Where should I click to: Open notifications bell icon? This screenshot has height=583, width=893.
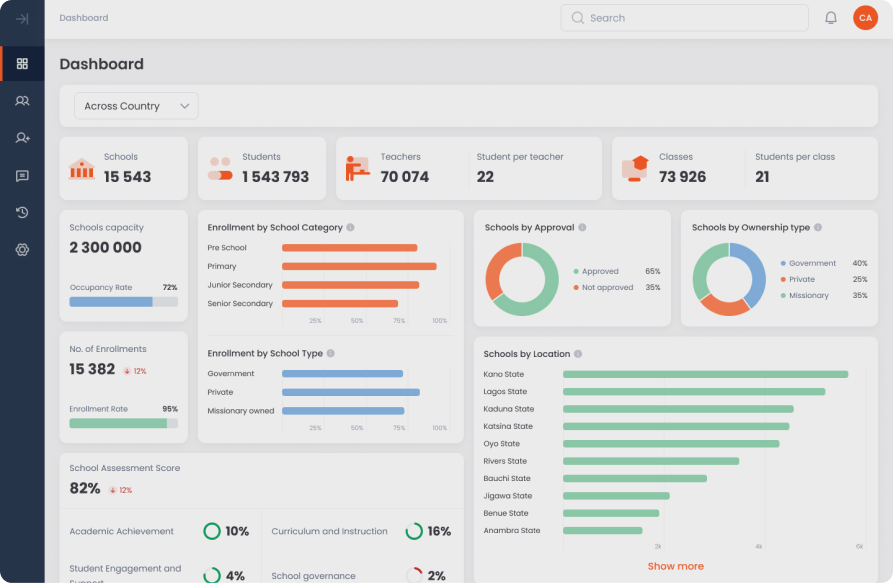(x=831, y=18)
